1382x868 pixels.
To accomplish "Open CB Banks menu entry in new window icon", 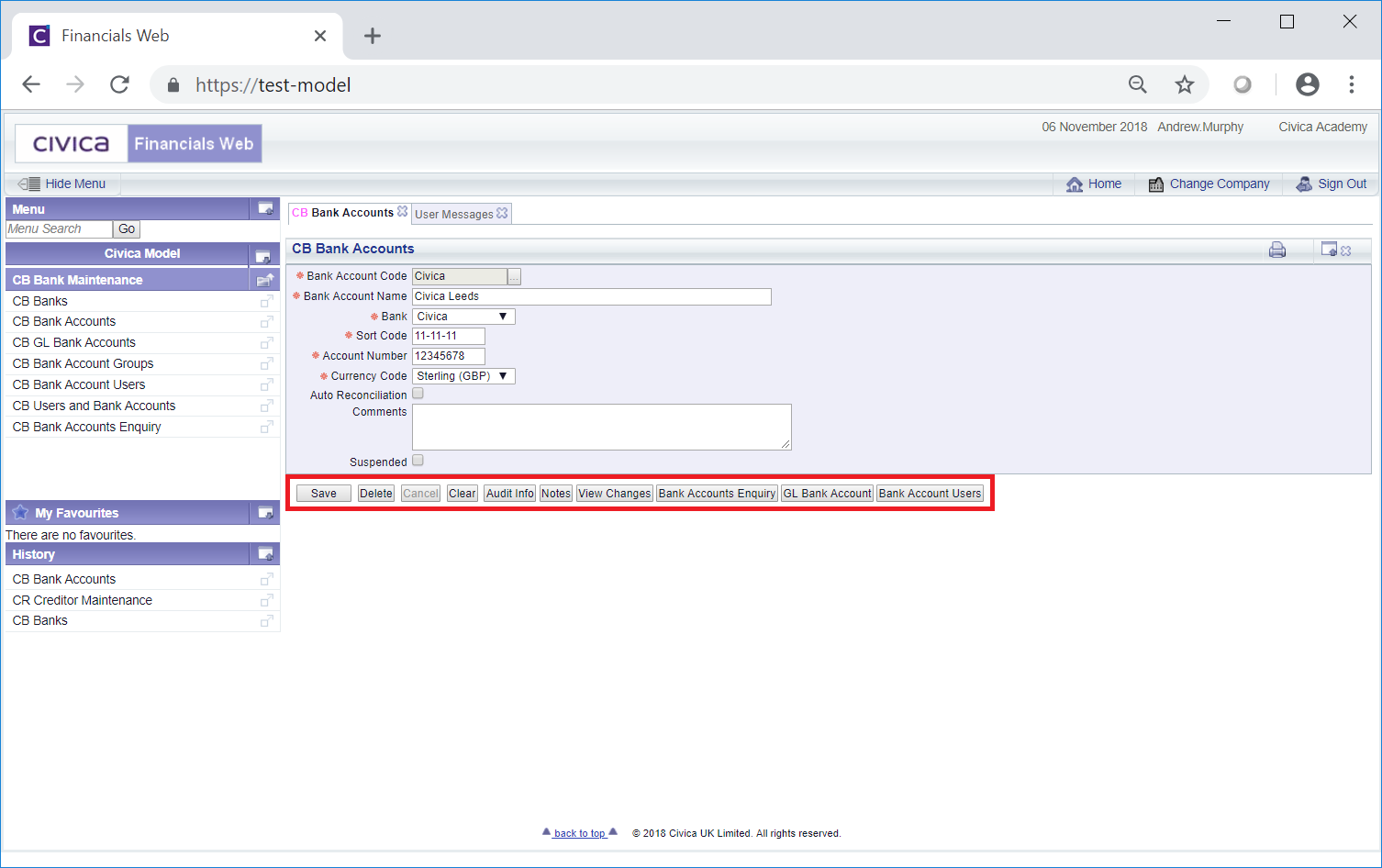I will 266,301.
